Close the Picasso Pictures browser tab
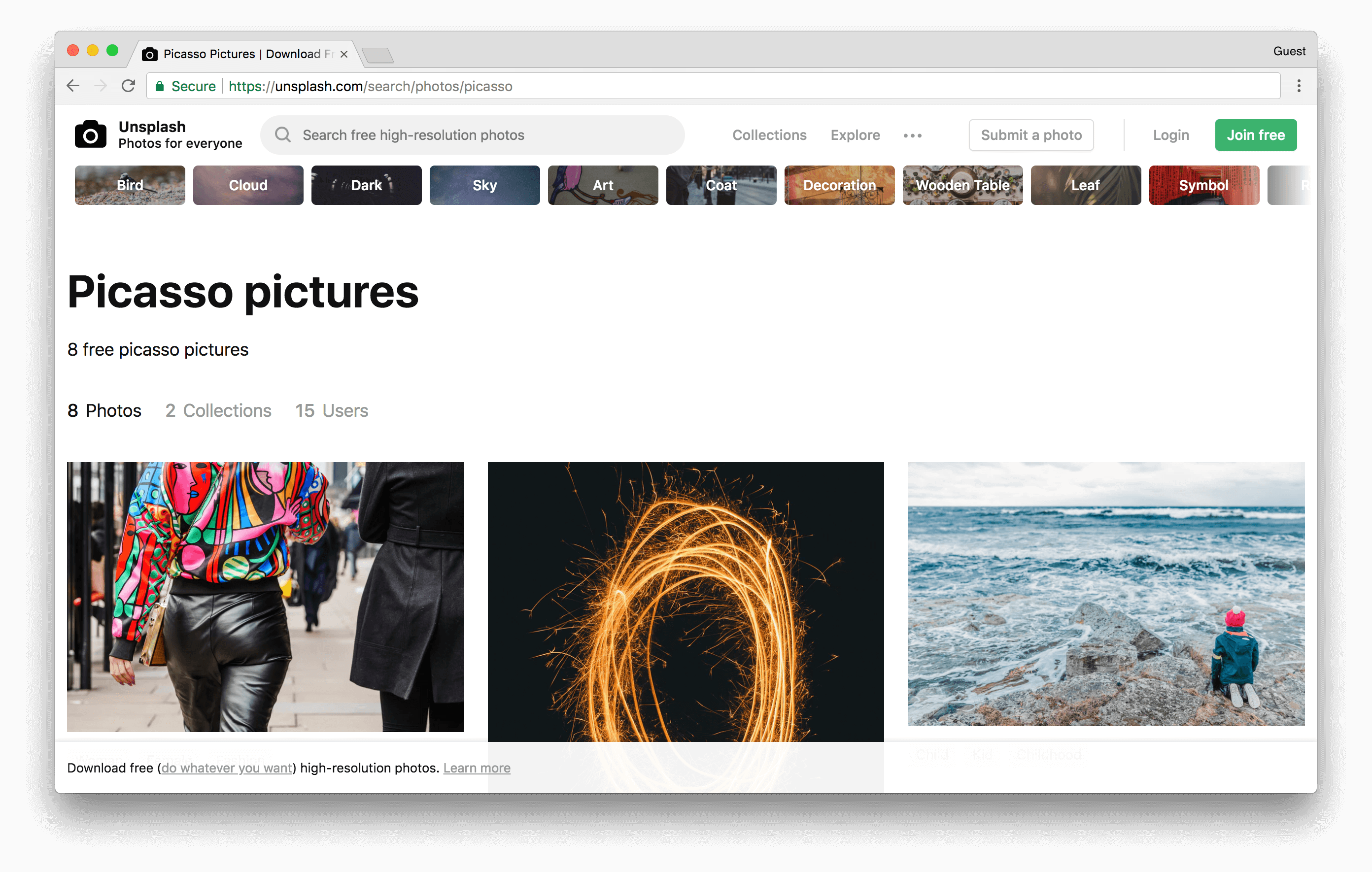 pos(344,54)
